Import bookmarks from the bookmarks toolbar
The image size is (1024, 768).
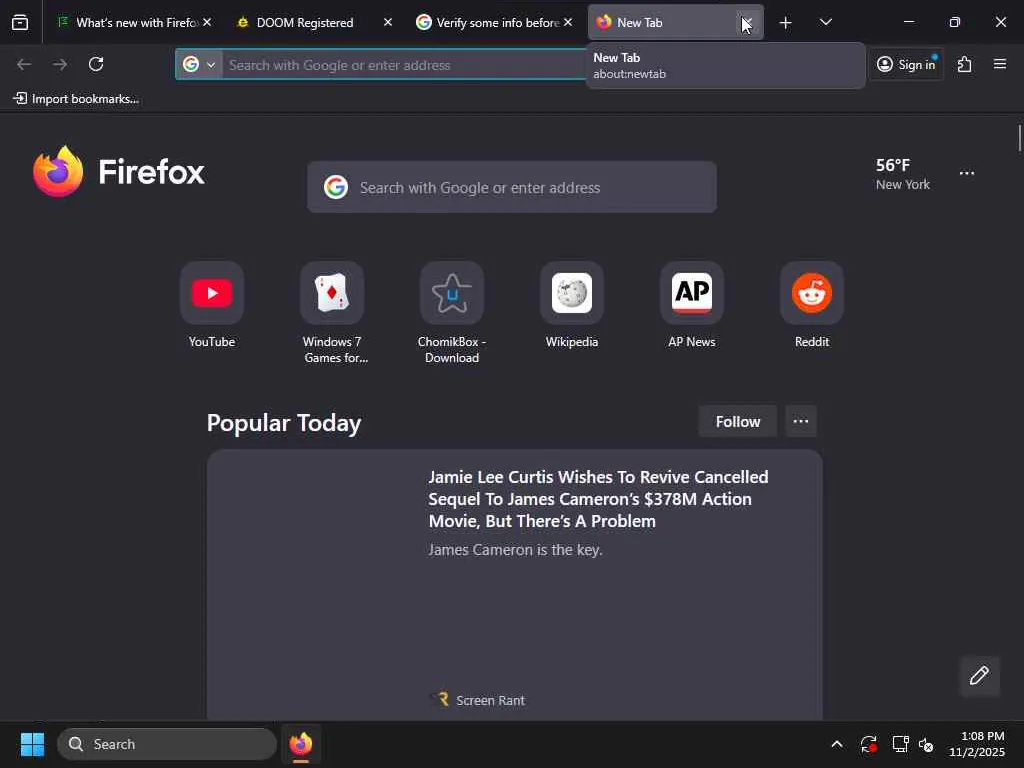76,99
